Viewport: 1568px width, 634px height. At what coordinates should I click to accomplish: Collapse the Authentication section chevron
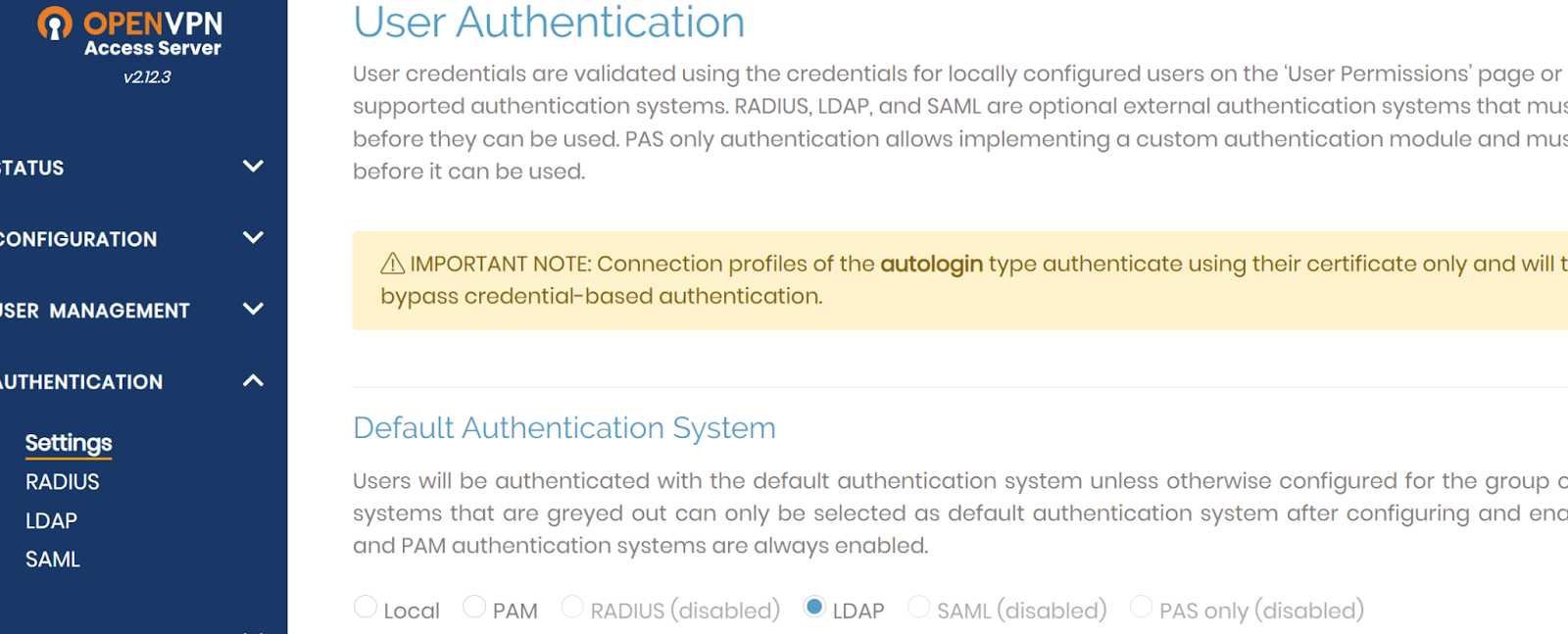point(253,381)
